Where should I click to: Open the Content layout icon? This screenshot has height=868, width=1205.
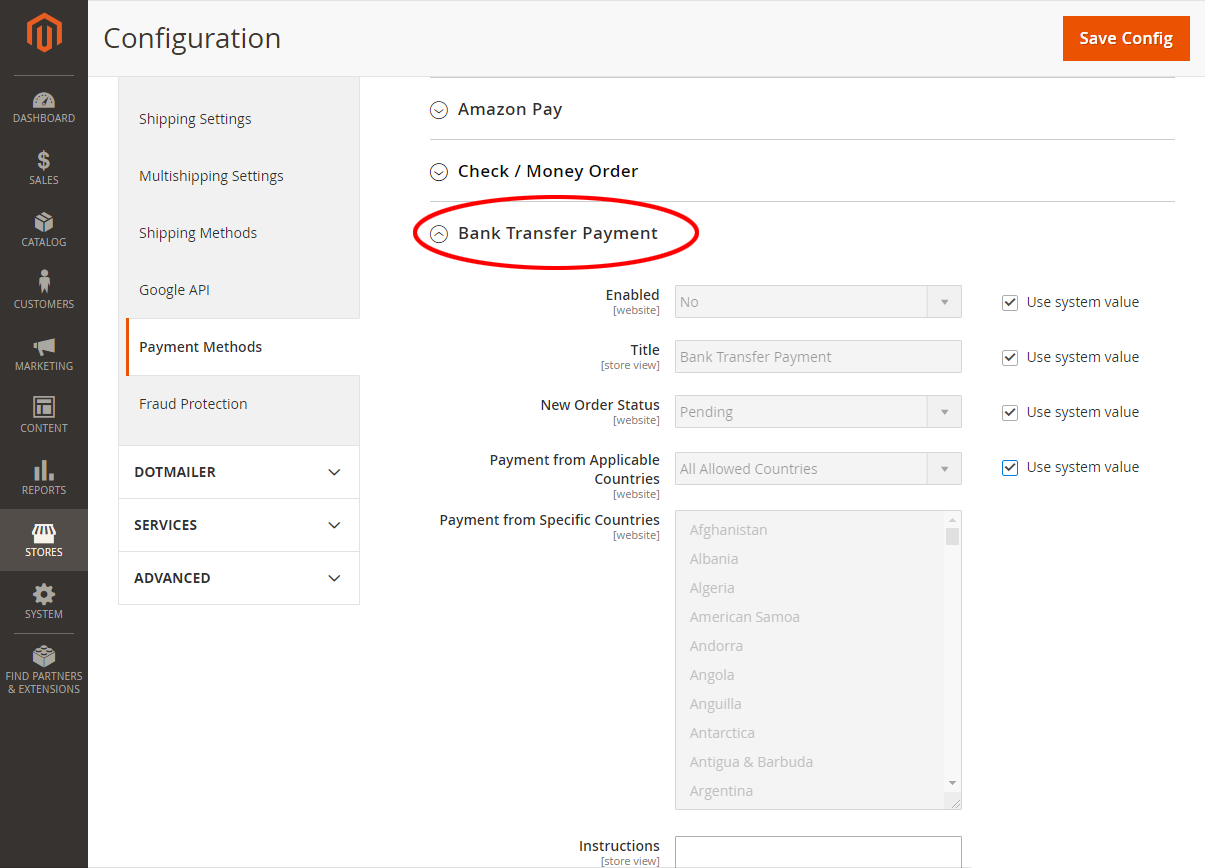[44, 407]
